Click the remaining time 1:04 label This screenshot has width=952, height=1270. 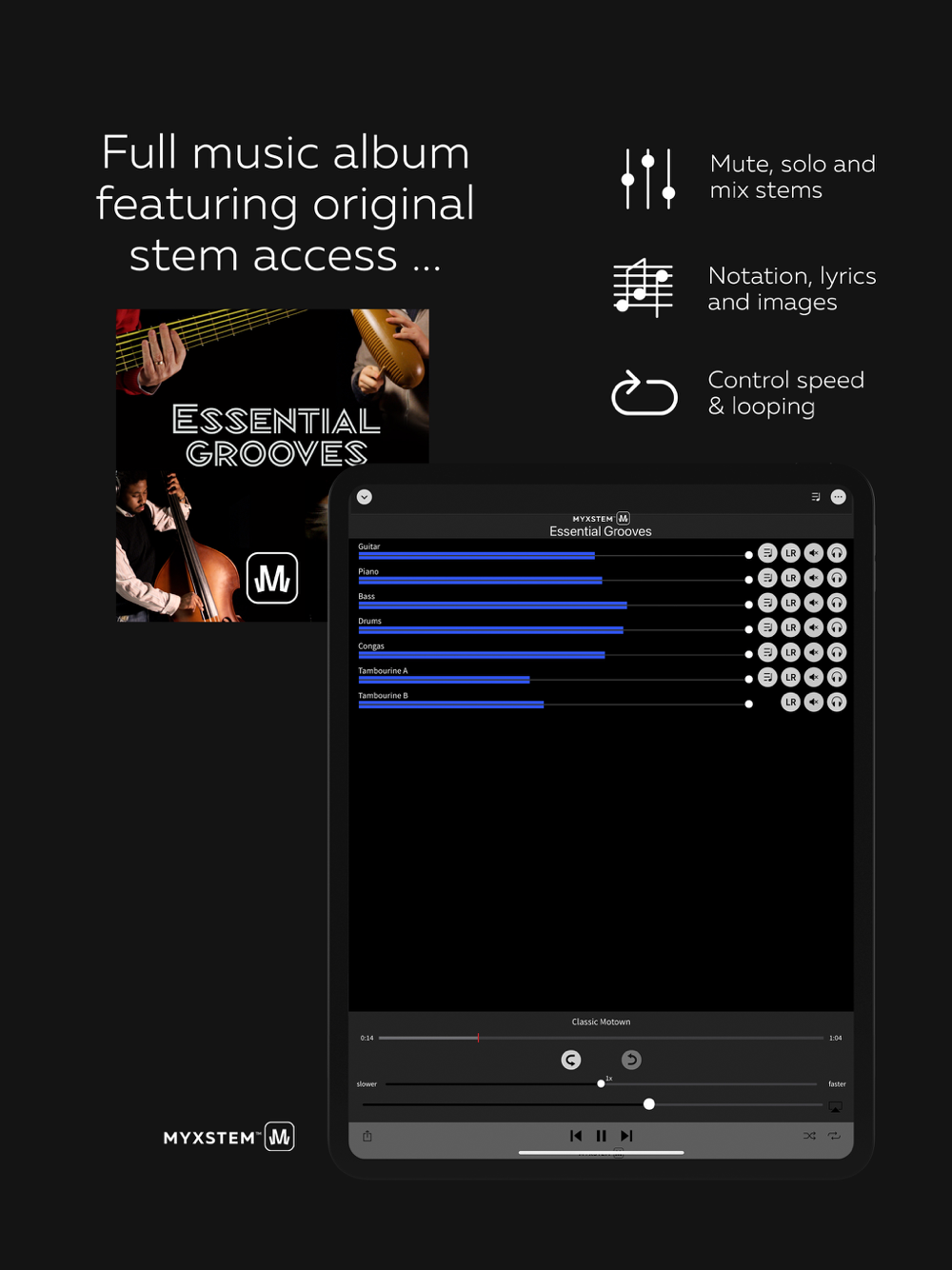835,1038
